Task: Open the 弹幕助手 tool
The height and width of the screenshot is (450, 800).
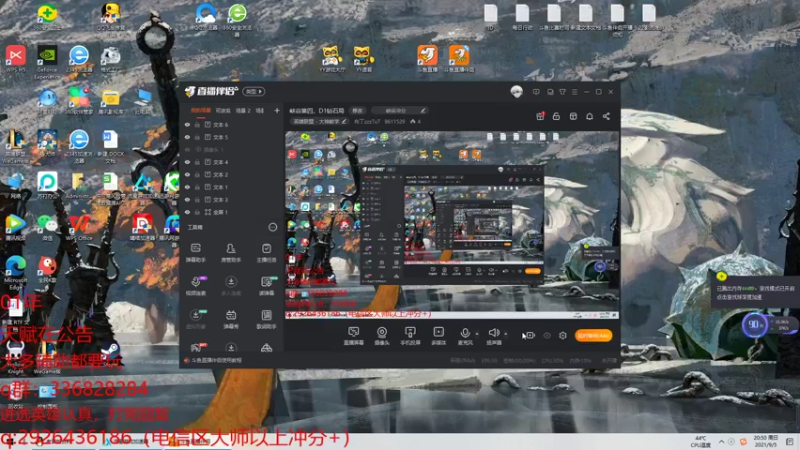Action: point(195,253)
